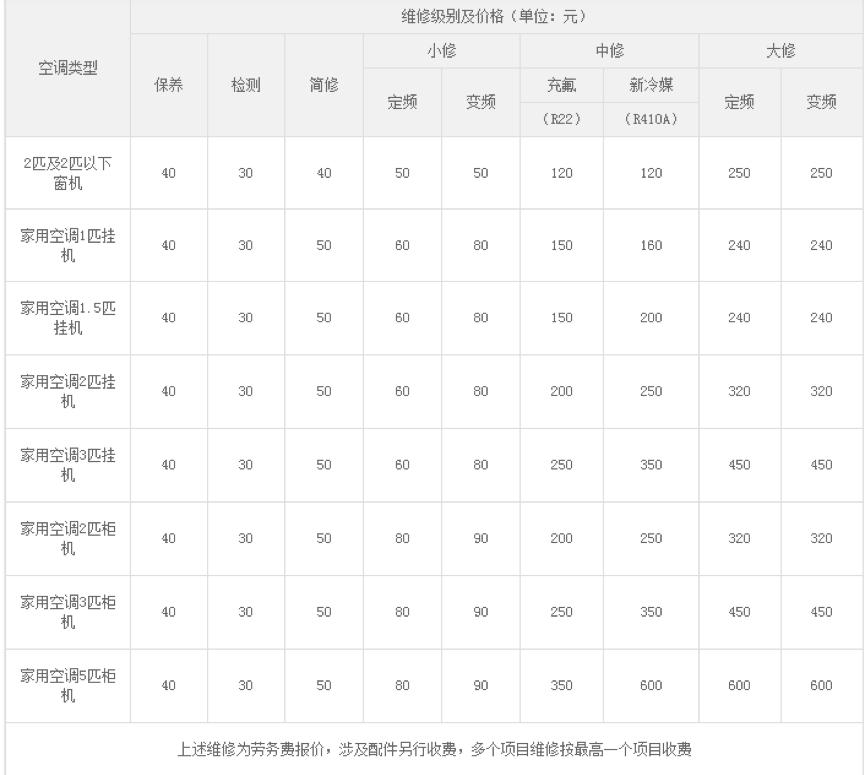Click the 简修 column header
The height and width of the screenshot is (775, 864).
point(324,83)
